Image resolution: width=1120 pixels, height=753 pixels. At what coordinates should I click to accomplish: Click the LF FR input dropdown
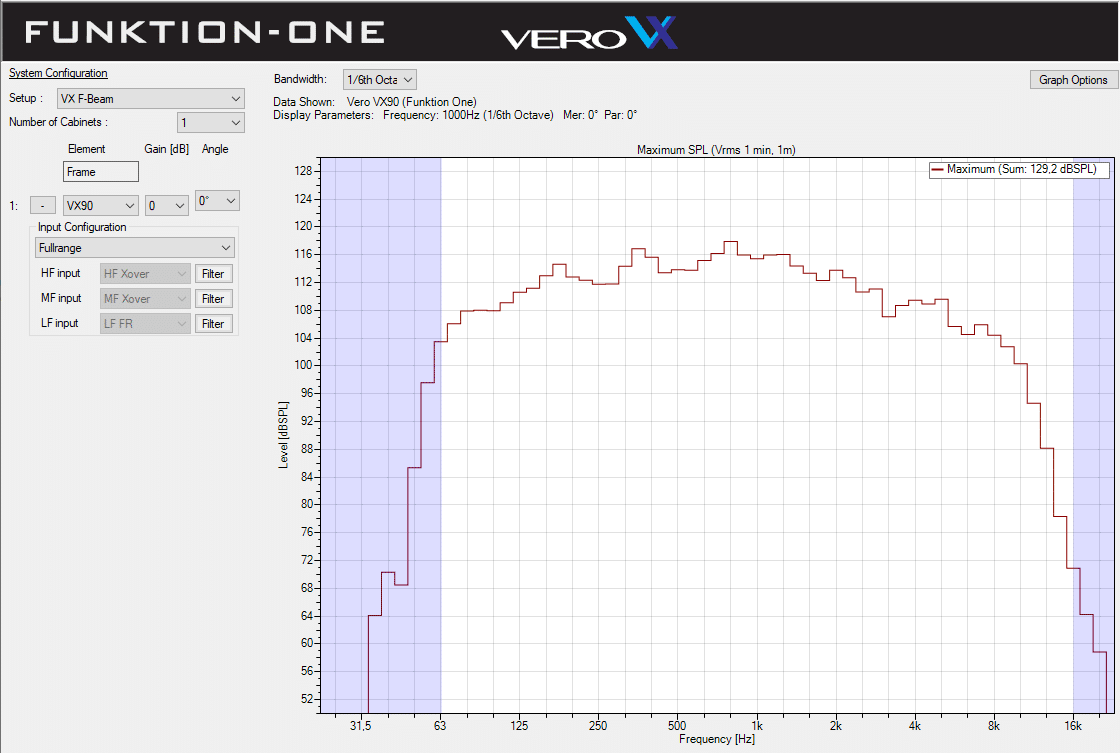click(x=145, y=323)
